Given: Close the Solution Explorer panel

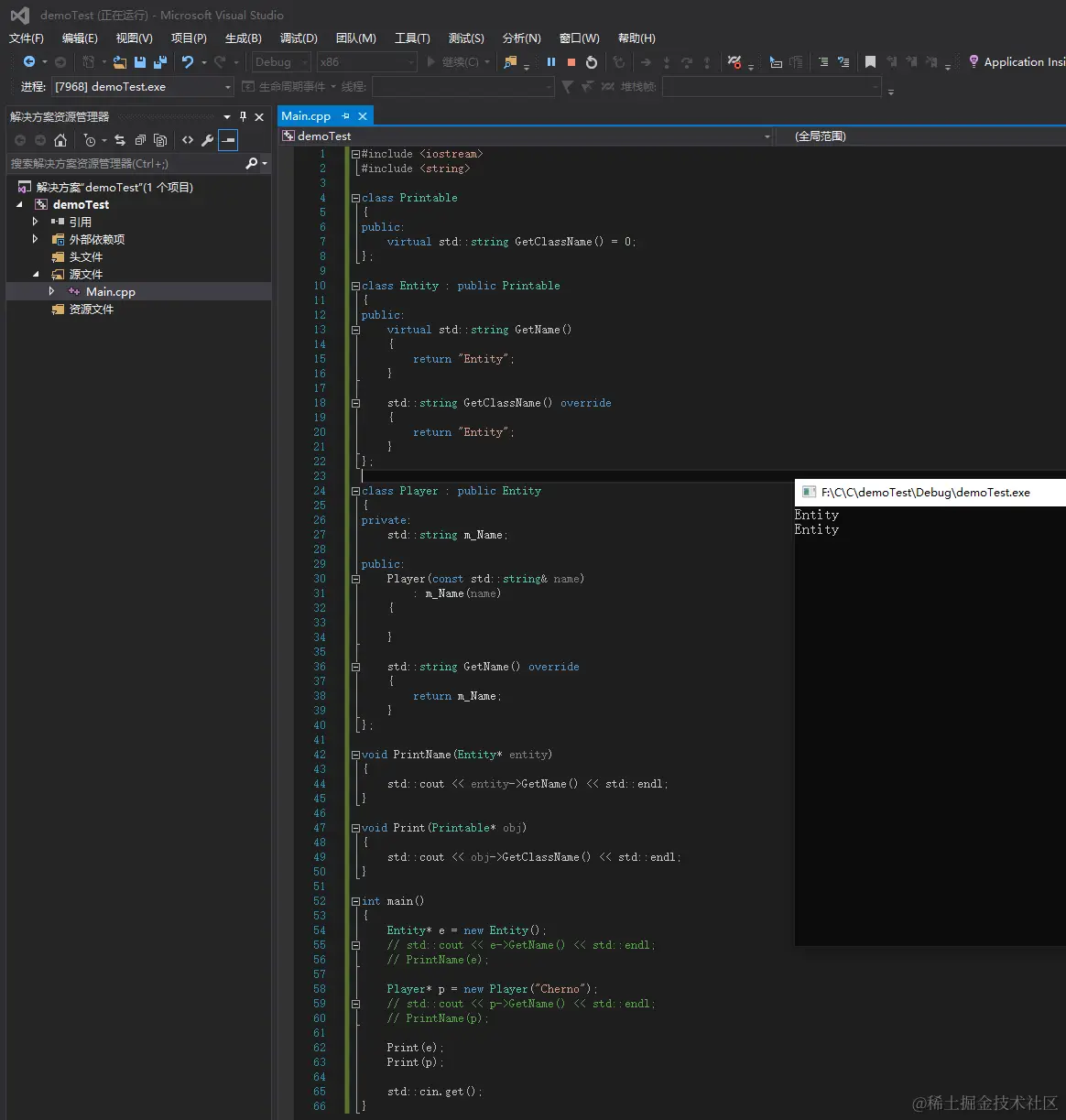Looking at the screenshot, I should tap(259, 116).
